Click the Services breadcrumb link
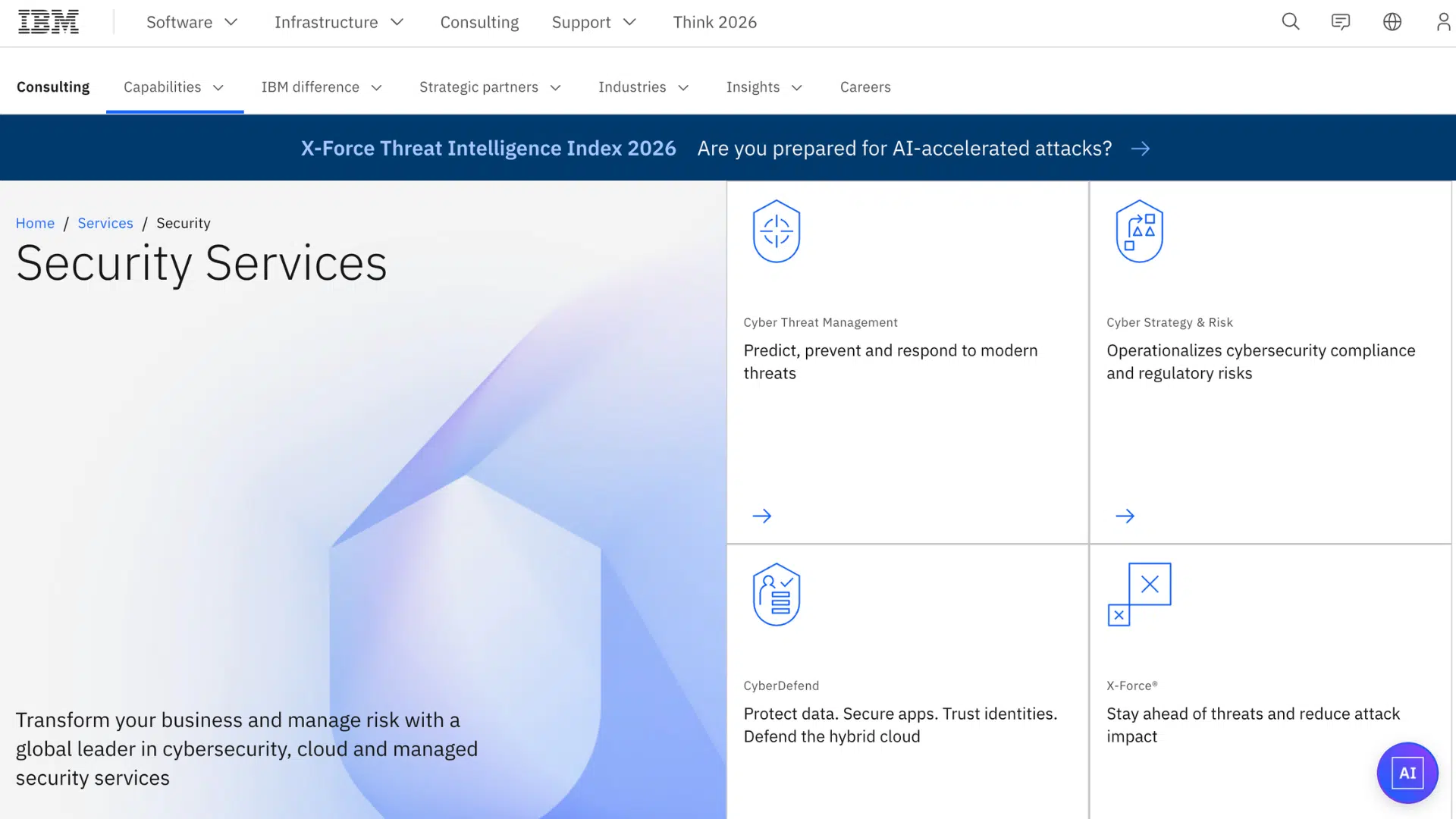Image resolution: width=1456 pixels, height=819 pixels. click(105, 223)
